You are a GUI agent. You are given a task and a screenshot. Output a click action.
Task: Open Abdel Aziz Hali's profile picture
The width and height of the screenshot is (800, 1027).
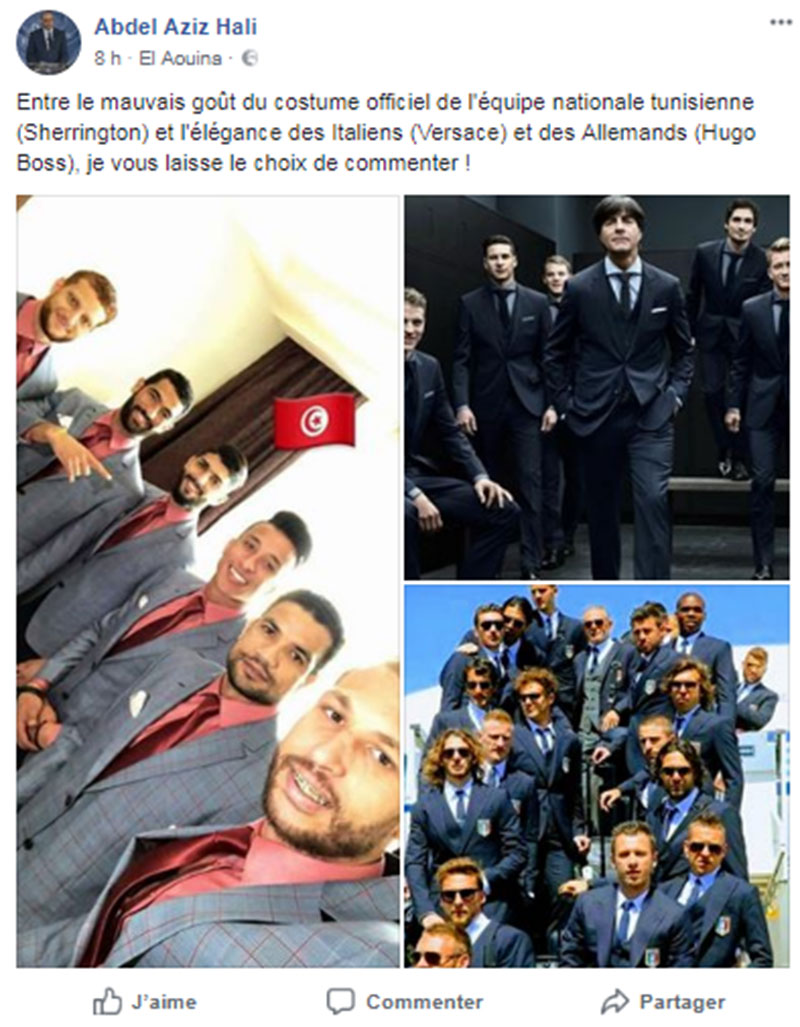pos(48,43)
